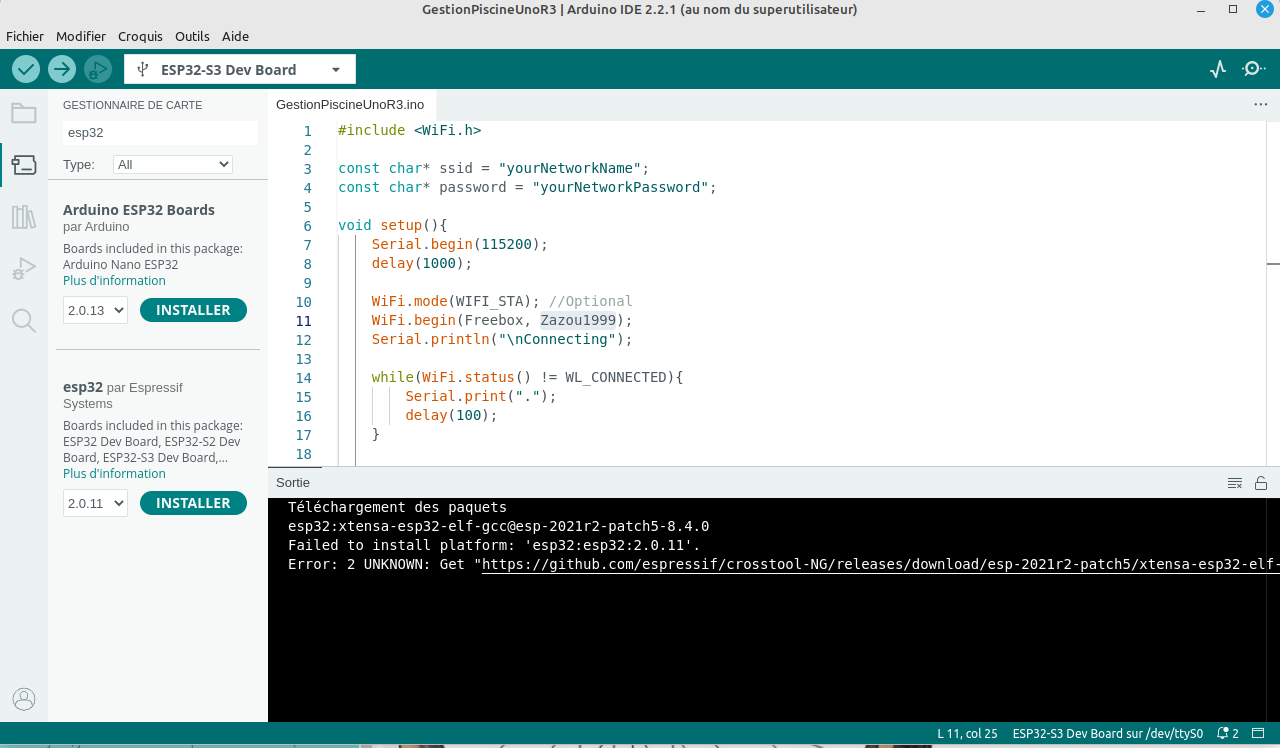
Task: Open the Outils menu
Action: (x=192, y=36)
